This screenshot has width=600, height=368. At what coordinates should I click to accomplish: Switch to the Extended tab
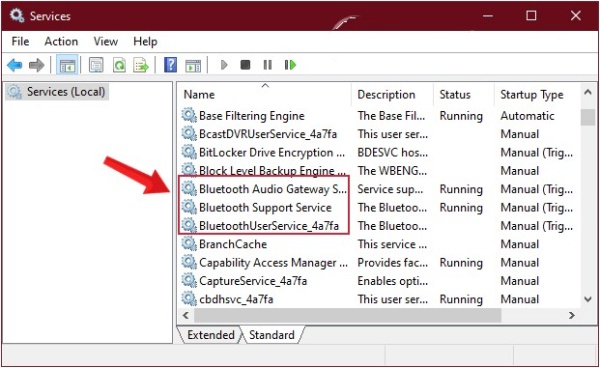pyautogui.click(x=210, y=335)
